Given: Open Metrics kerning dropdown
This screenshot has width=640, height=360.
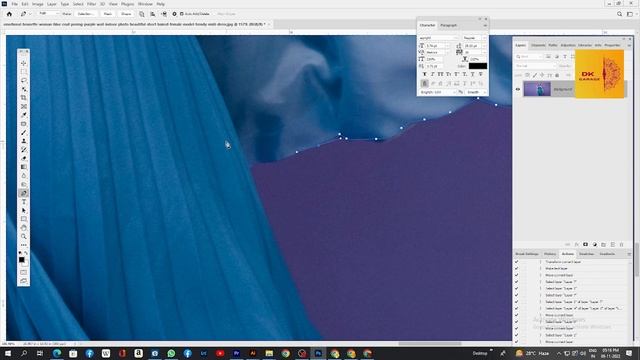Looking at the screenshot, I should click(437, 52).
